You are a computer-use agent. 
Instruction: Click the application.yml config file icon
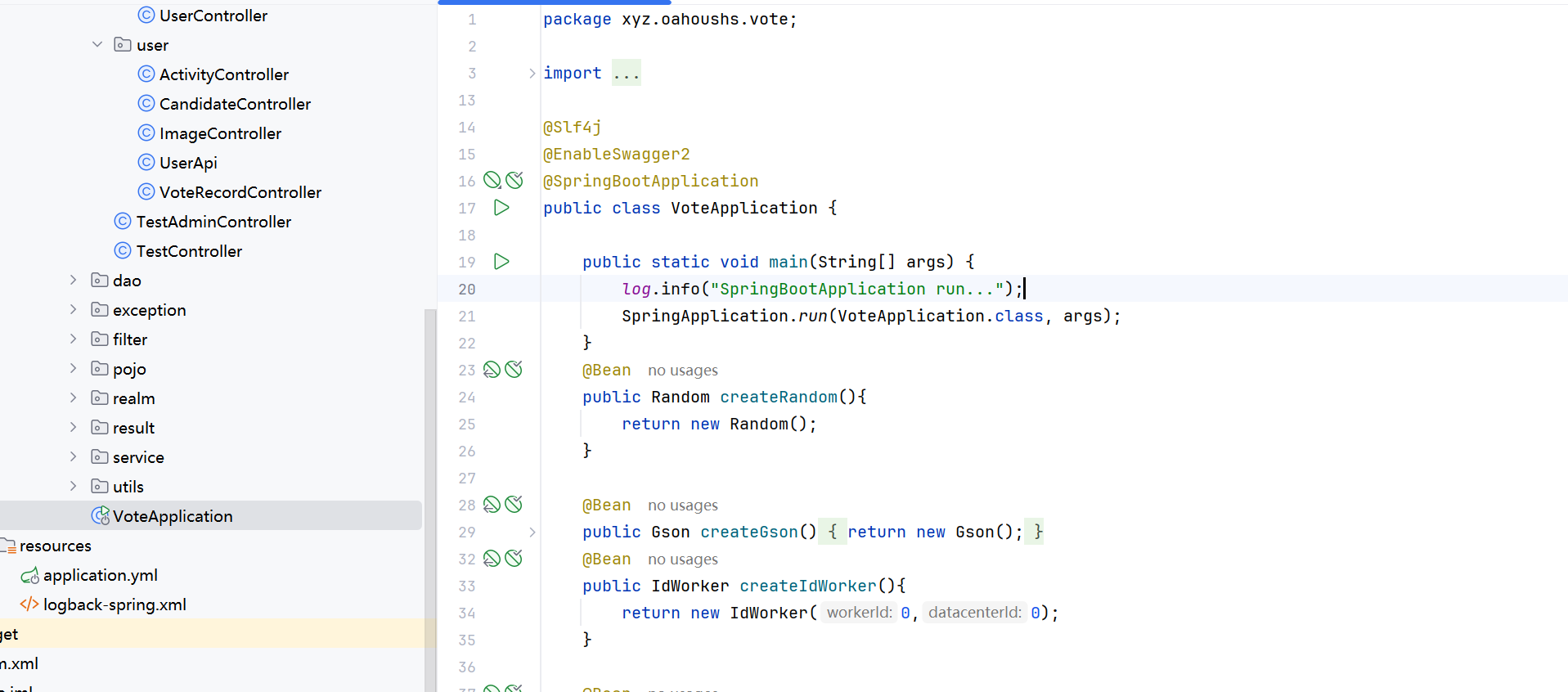[30, 576]
